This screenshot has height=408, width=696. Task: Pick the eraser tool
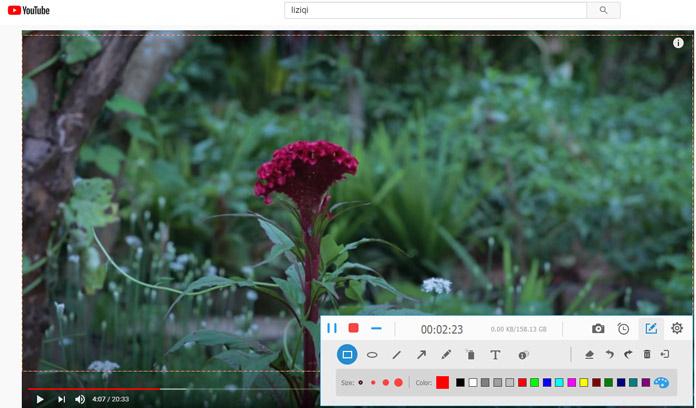coord(589,354)
